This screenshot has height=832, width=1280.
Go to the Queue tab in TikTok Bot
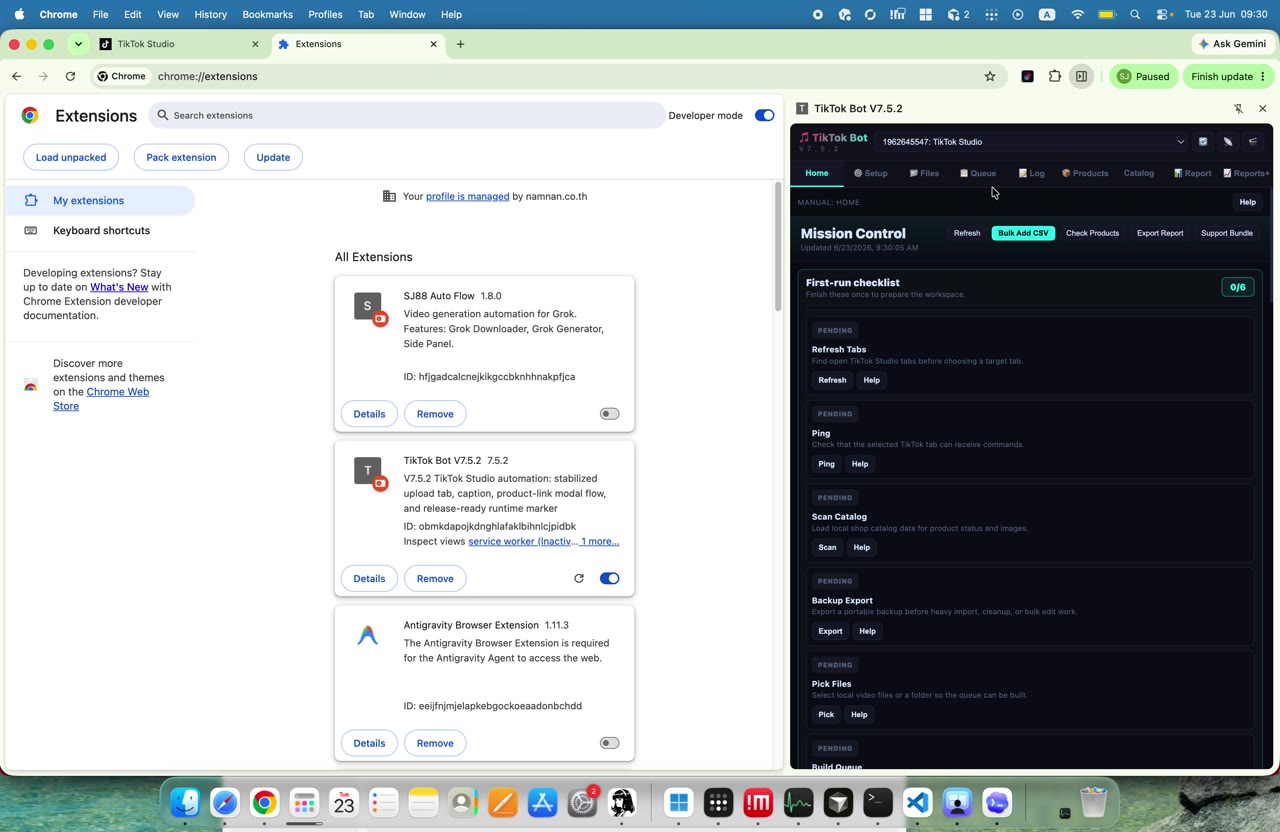[x=978, y=173]
